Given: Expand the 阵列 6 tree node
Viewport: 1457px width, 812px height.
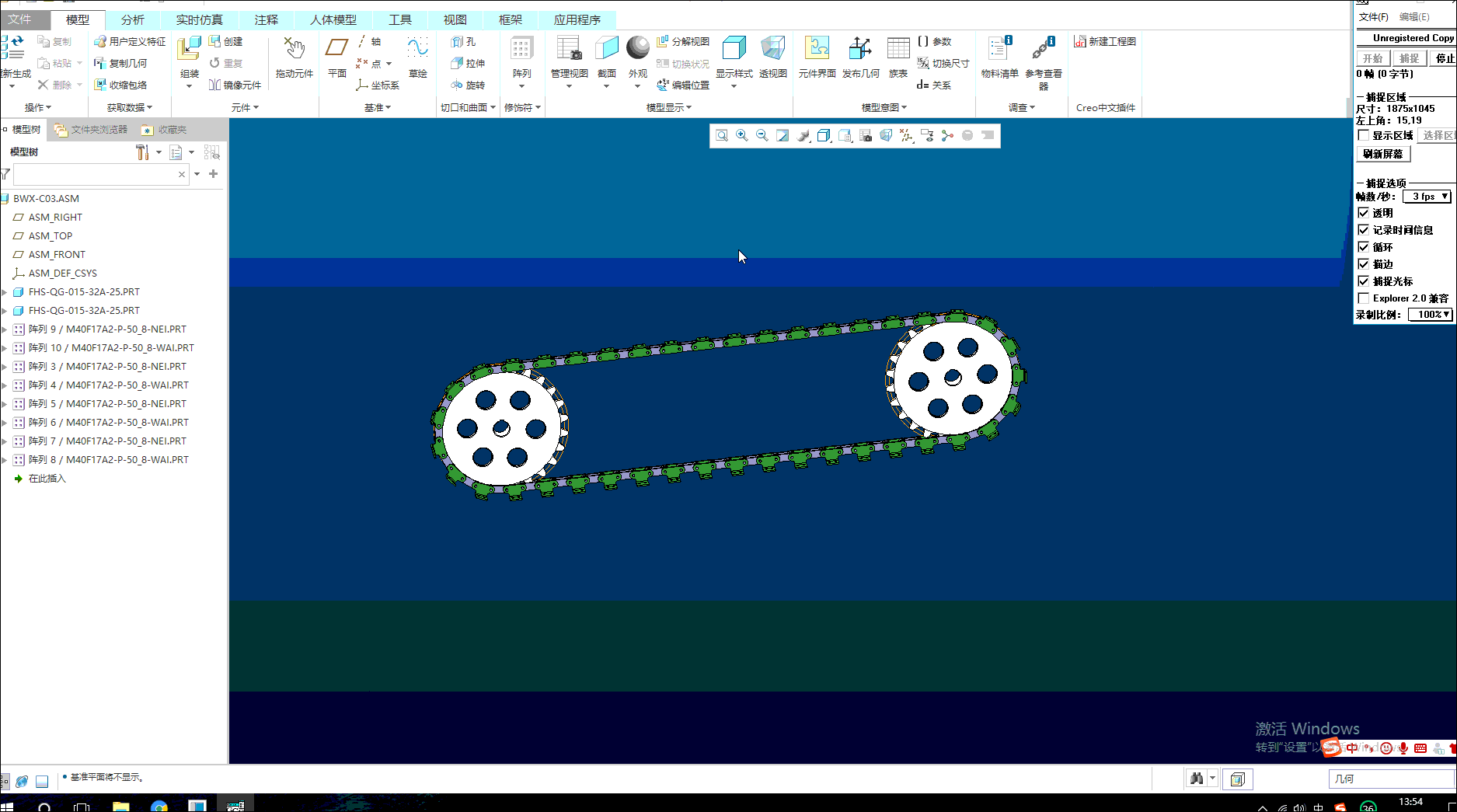Looking at the screenshot, I should pyautogui.click(x=5, y=423).
